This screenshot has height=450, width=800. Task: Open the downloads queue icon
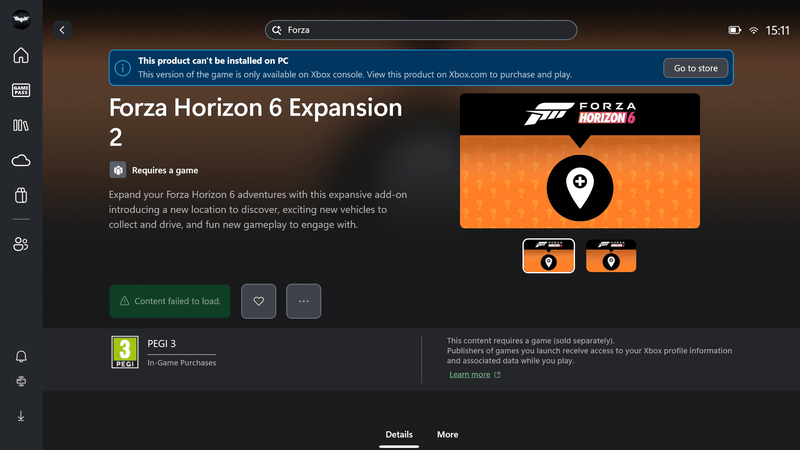point(21,416)
